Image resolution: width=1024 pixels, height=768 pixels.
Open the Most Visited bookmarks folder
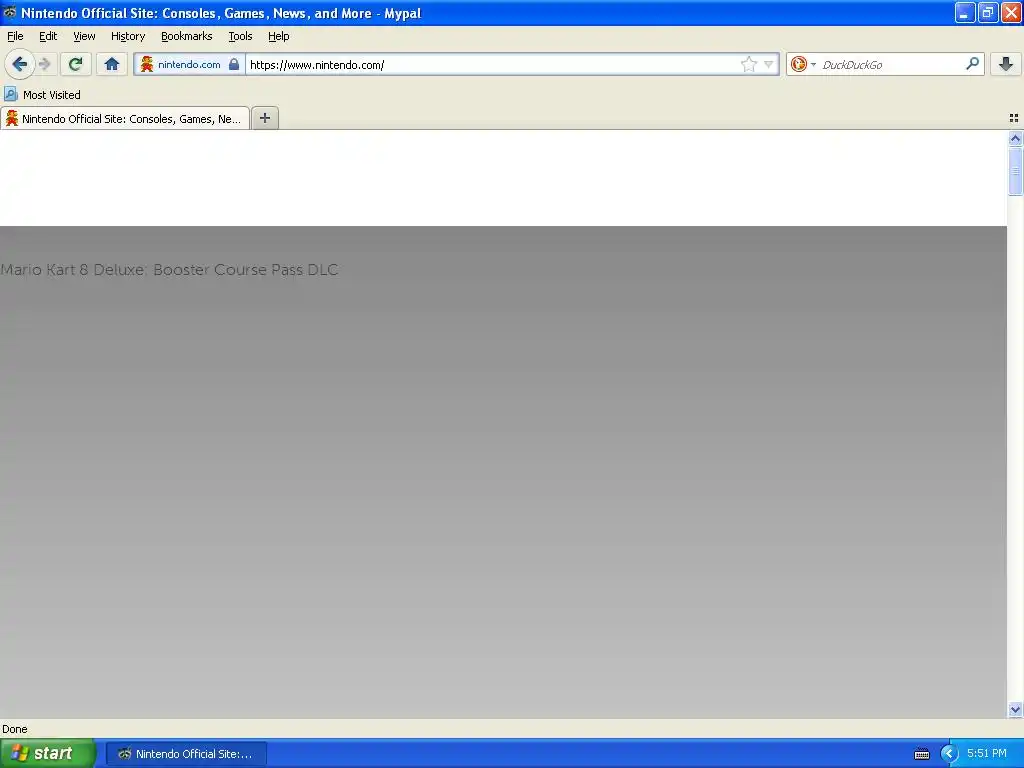tap(42, 95)
